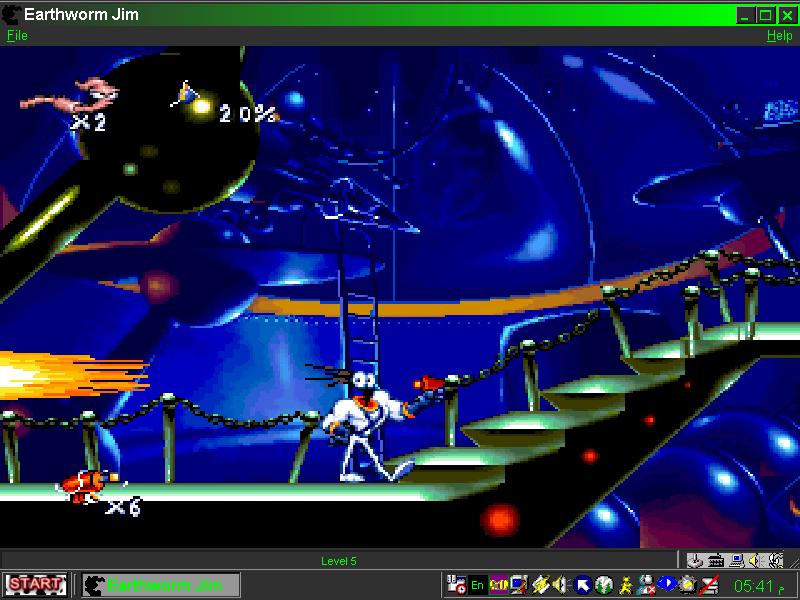Select the purple multimedia tray icon
Viewport: 800px width, 600px height.
[x=497, y=585]
